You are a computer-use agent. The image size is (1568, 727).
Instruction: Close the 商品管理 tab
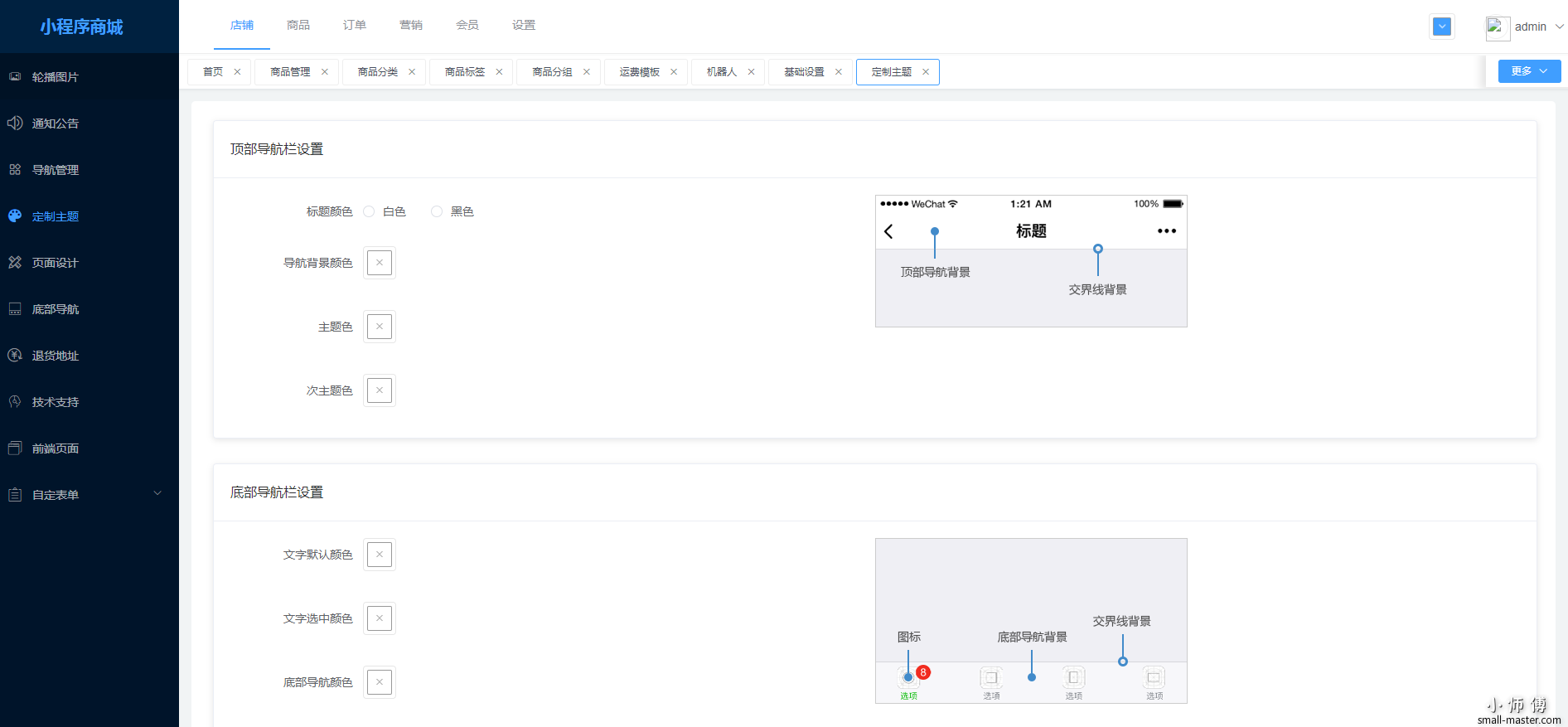point(325,72)
